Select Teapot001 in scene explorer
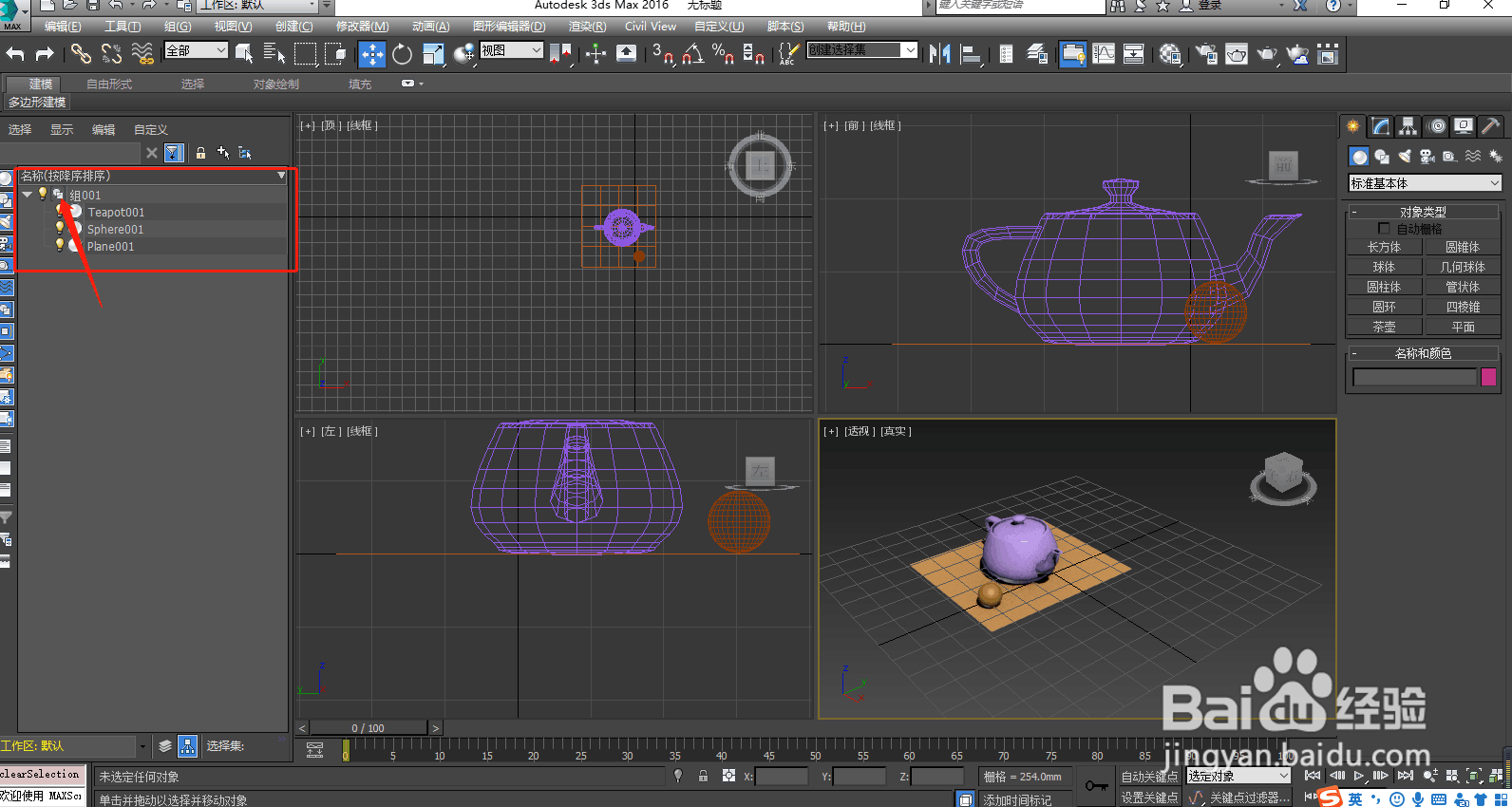The image size is (1512, 807). click(116, 212)
